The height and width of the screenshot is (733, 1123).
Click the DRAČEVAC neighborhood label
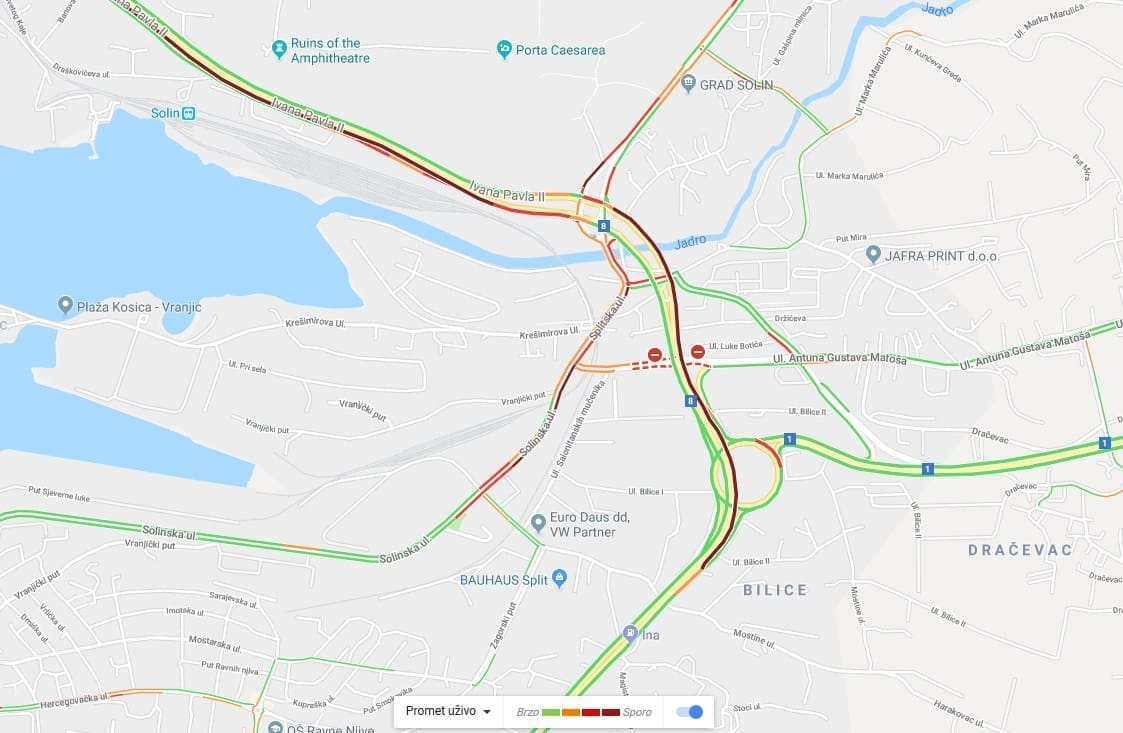1020,550
